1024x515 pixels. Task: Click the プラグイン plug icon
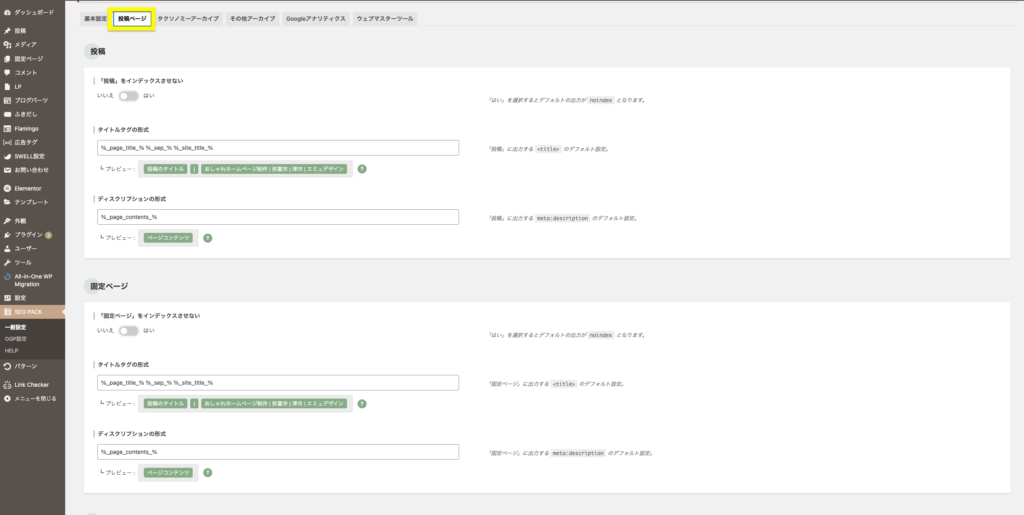(7, 234)
